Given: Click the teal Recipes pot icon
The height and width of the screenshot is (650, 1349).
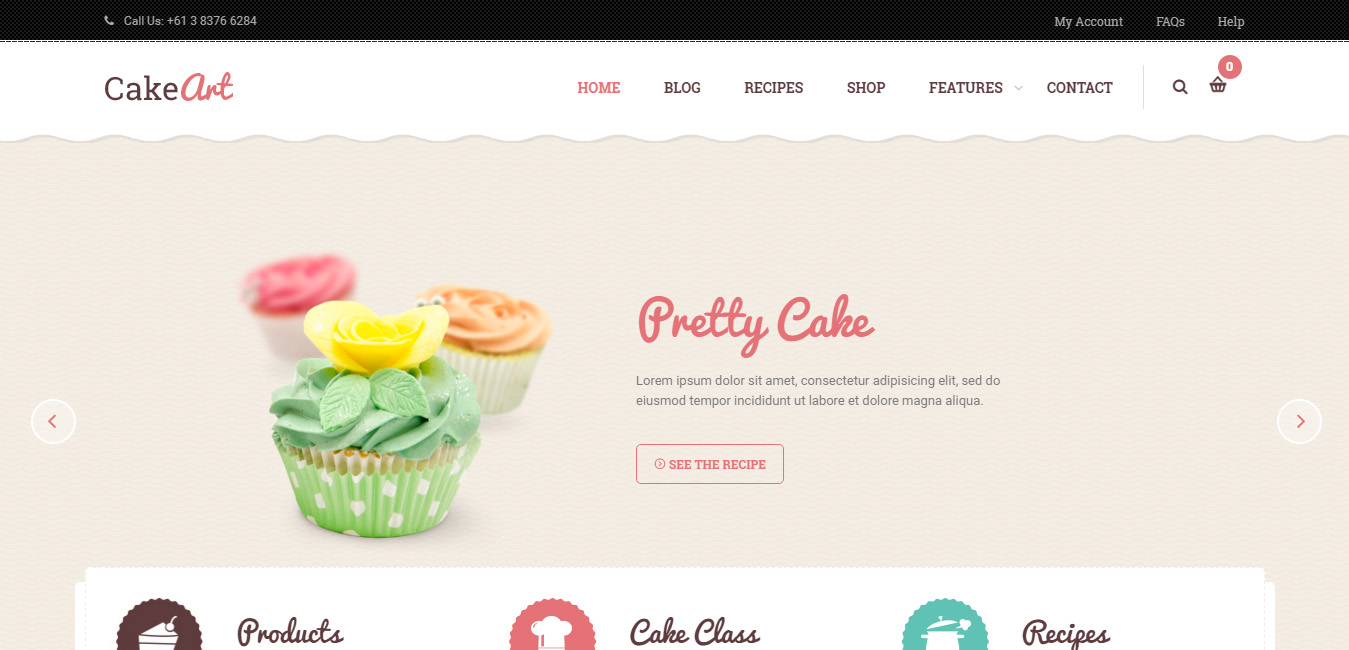Looking at the screenshot, I should (945, 626).
